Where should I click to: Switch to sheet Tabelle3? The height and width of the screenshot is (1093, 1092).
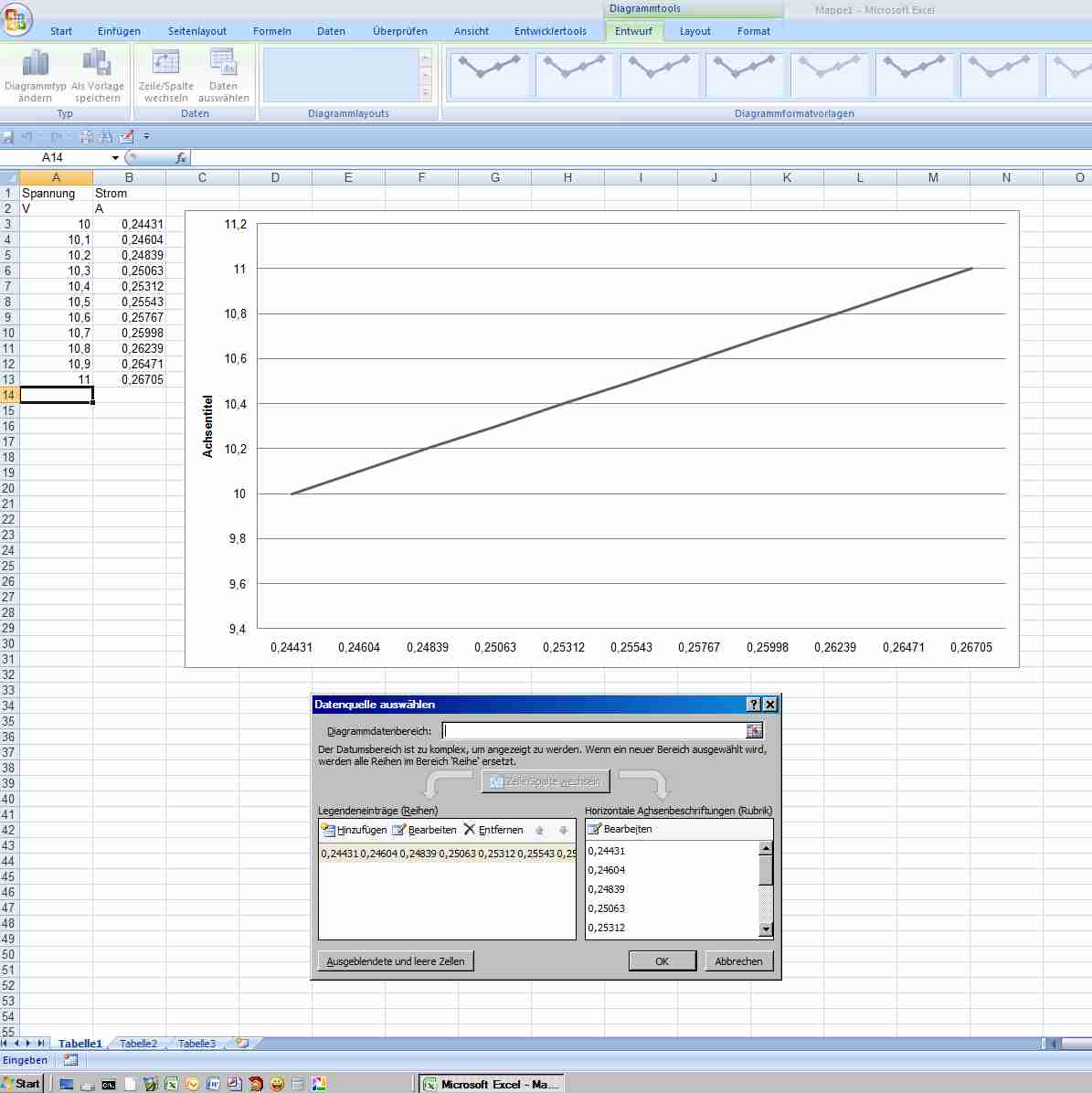pyautogui.click(x=196, y=1044)
